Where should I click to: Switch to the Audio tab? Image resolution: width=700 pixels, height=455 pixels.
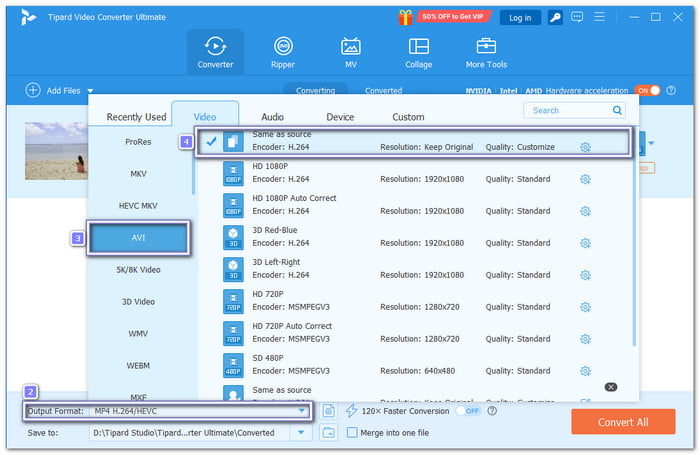coord(272,117)
